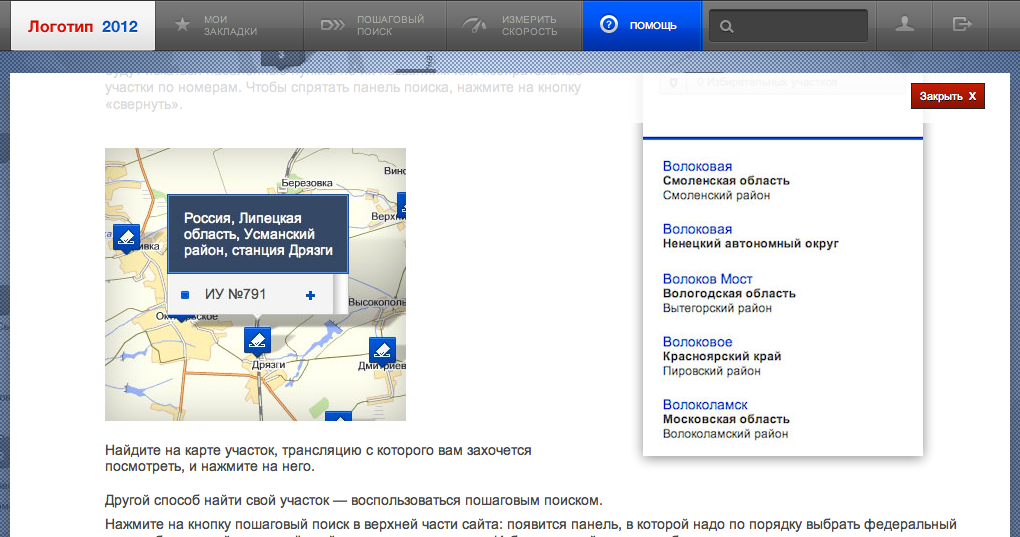1020x537 pixels.
Task: Click the question mark Помощь icon
Action: [607, 25]
